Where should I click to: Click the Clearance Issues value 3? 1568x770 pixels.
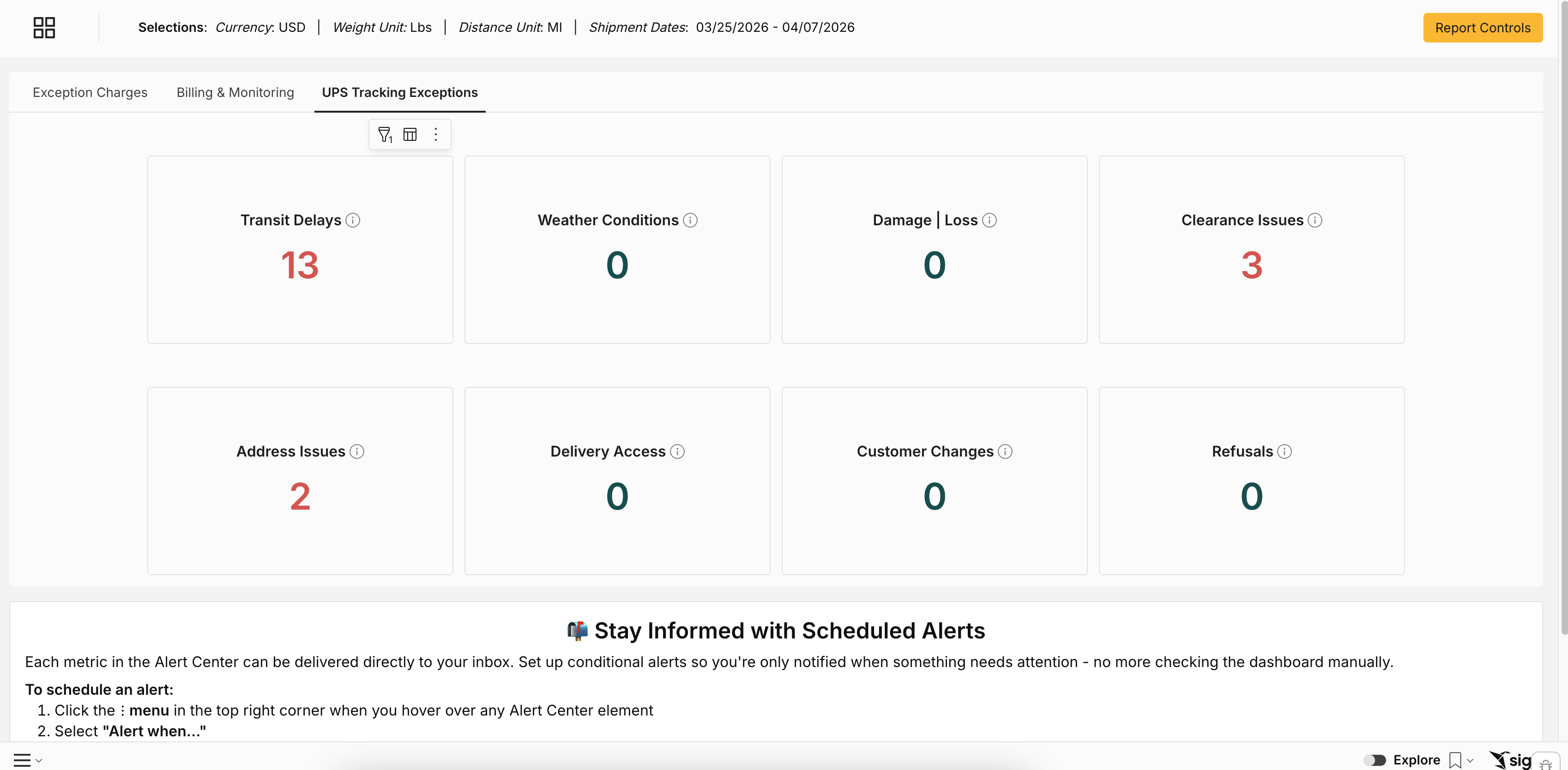click(x=1251, y=265)
